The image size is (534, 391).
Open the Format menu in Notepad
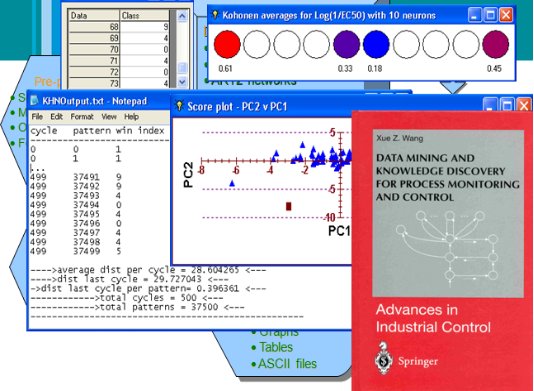pyautogui.click(x=82, y=117)
